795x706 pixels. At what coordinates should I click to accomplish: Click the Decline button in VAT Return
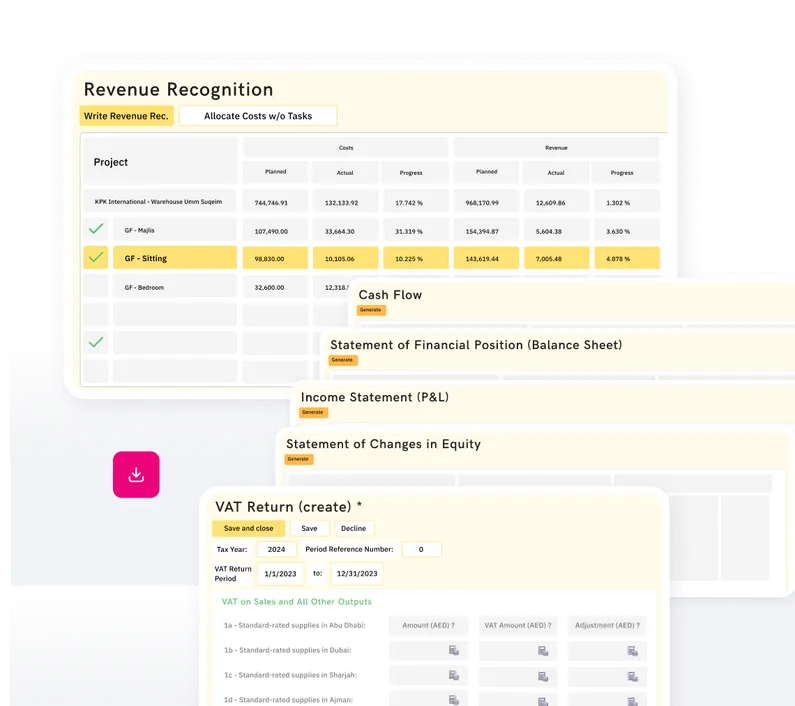[x=353, y=528]
